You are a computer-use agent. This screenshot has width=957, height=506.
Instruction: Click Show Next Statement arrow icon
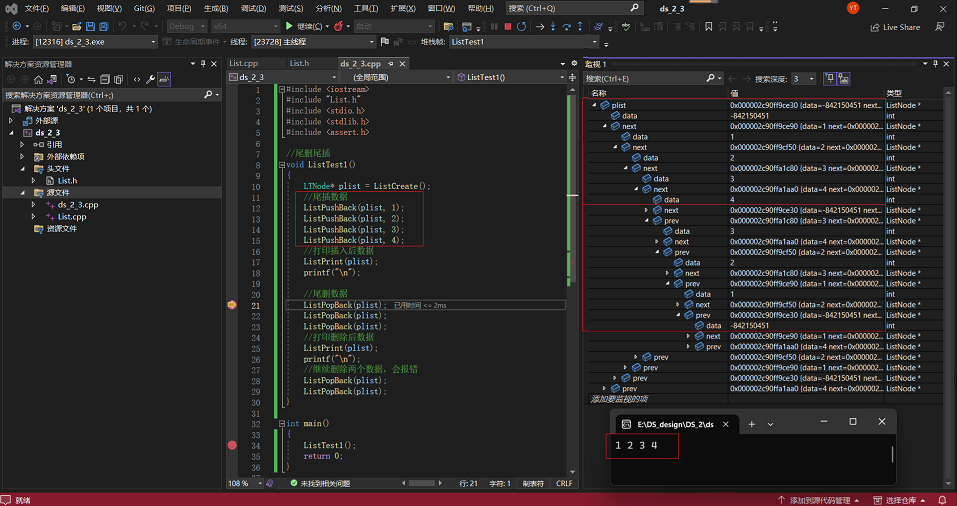[540, 27]
